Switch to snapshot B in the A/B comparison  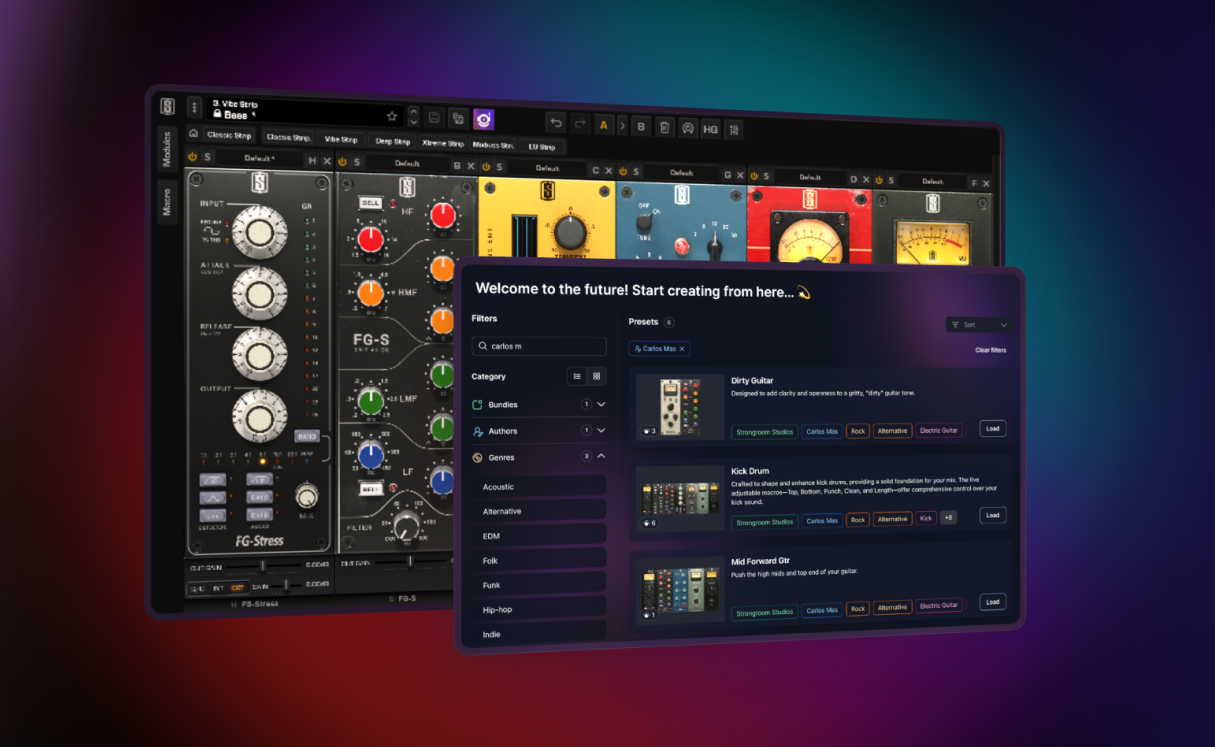tap(641, 126)
